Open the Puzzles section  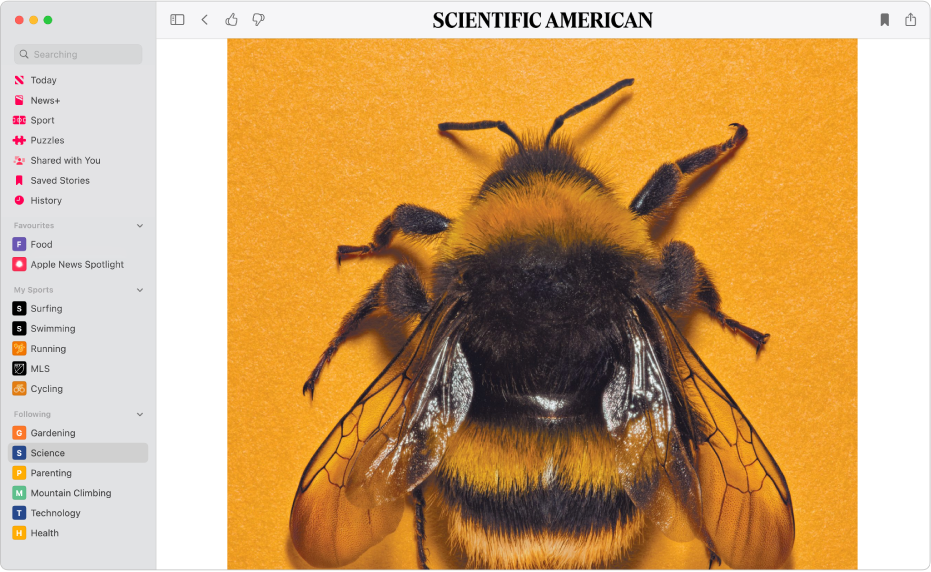pyautogui.click(x=48, y=140)
